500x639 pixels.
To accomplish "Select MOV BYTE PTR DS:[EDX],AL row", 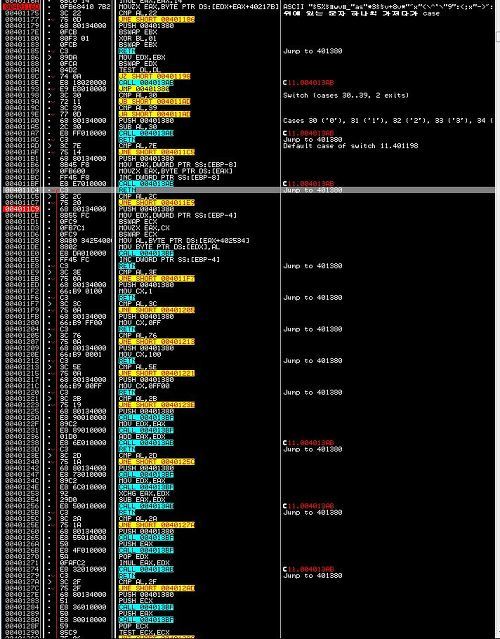I will (x=170, y=247).
